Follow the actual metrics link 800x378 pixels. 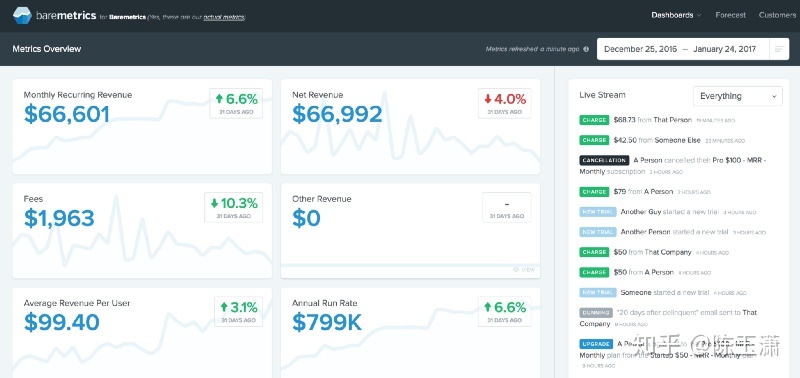[x=223, y=17]
